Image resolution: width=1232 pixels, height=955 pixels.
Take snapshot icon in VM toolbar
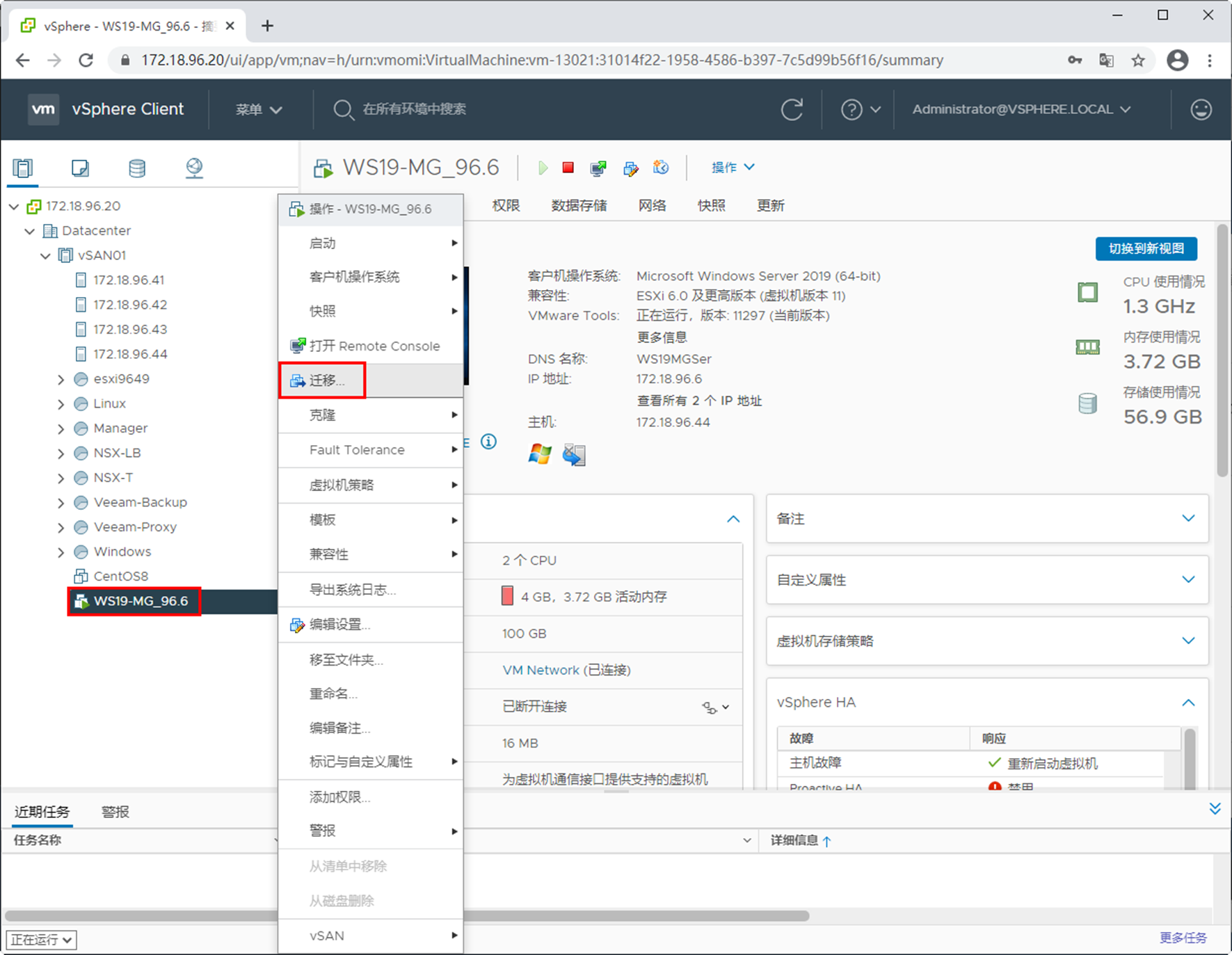tap(661, 168)
